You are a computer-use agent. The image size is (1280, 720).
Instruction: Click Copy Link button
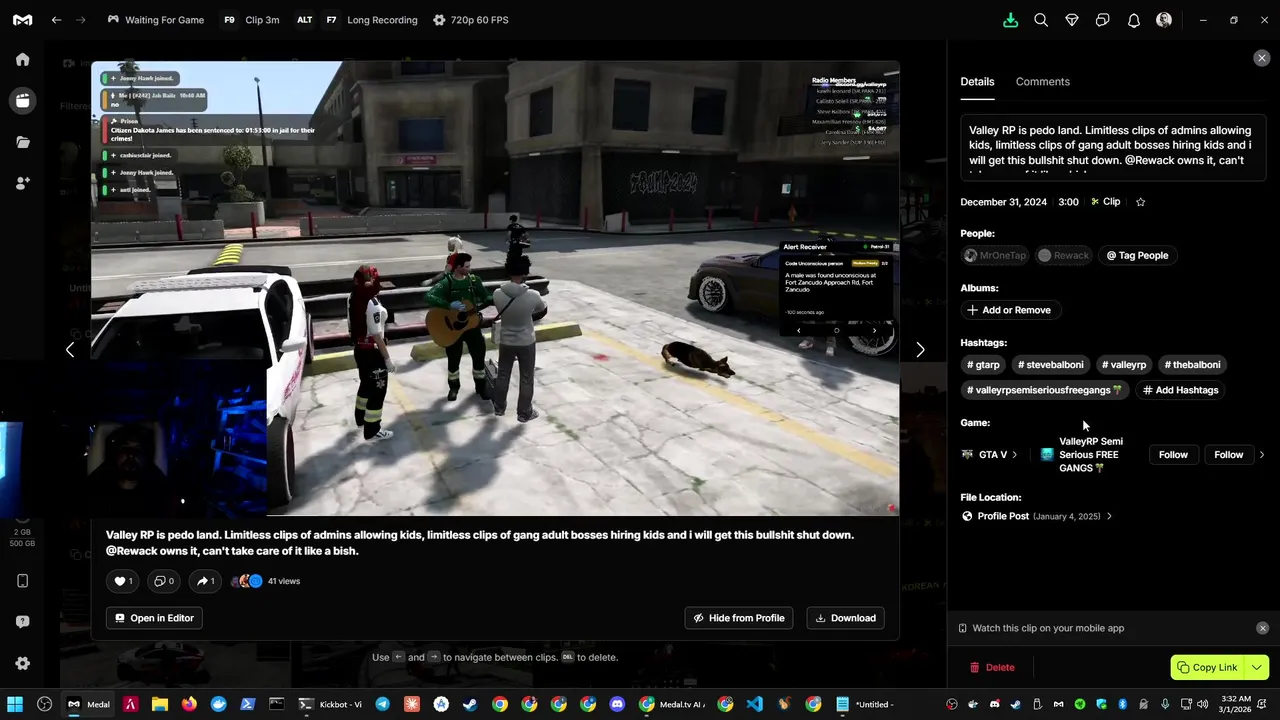(x=1207, y=667)
